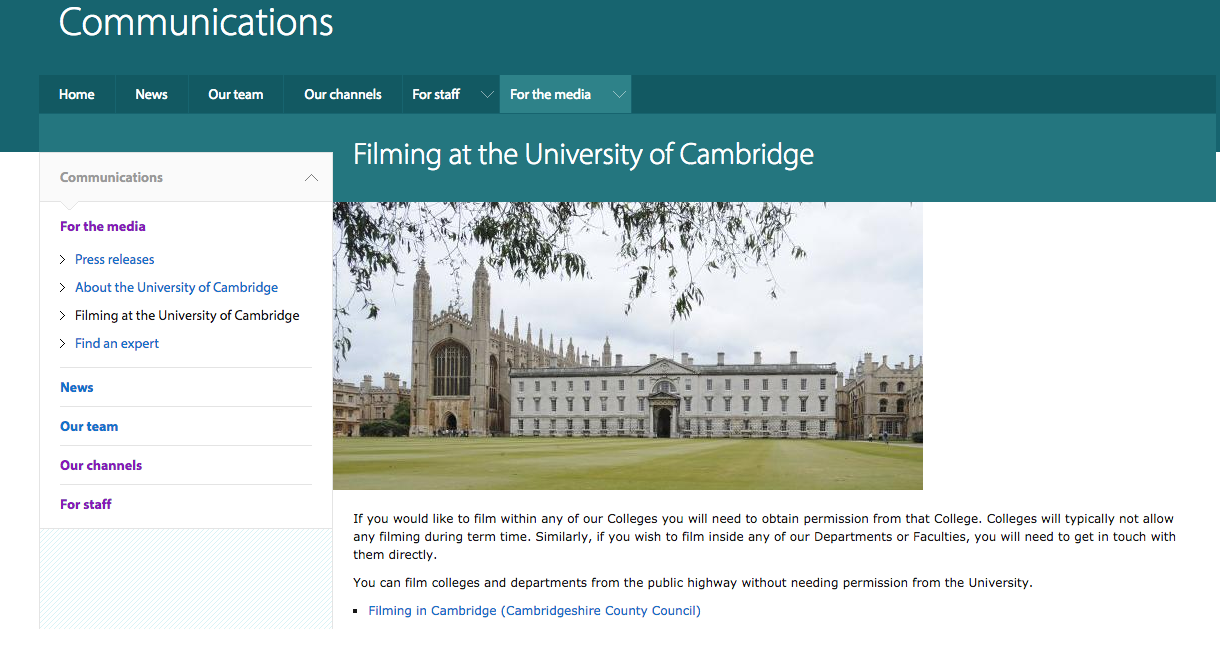Screen dimensions: 1220x646
Task: Collapse the Communications sidebar section chevron
Action: coord(311,178)
